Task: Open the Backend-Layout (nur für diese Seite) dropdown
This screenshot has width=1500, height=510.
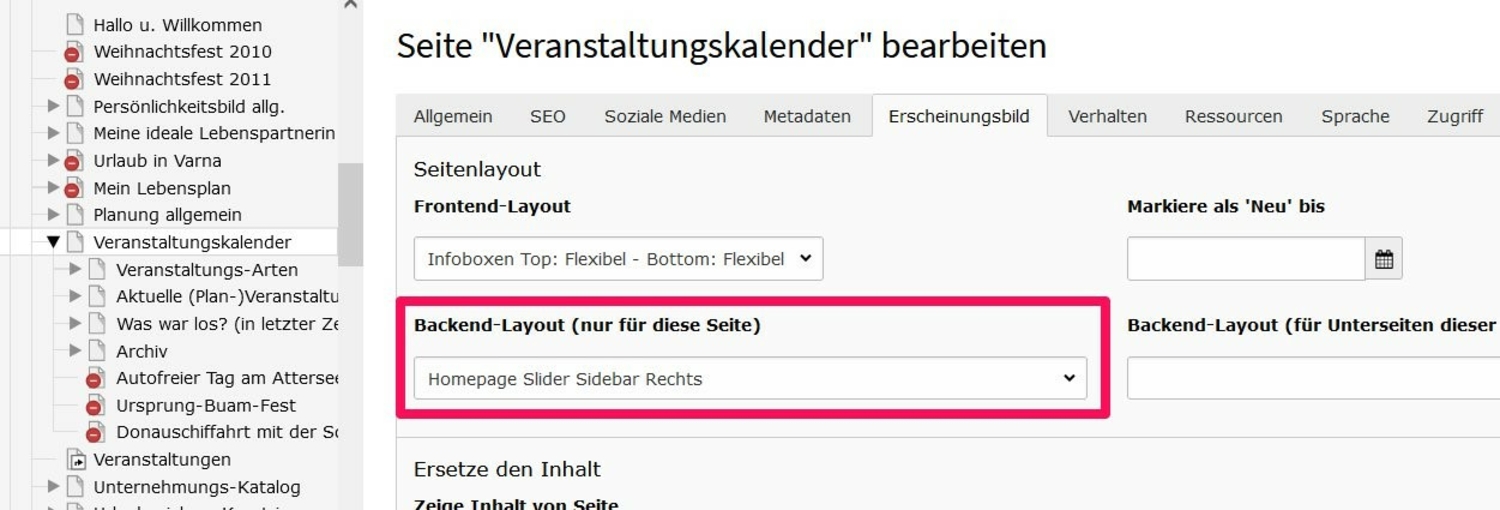Action: tap(750, 379)
